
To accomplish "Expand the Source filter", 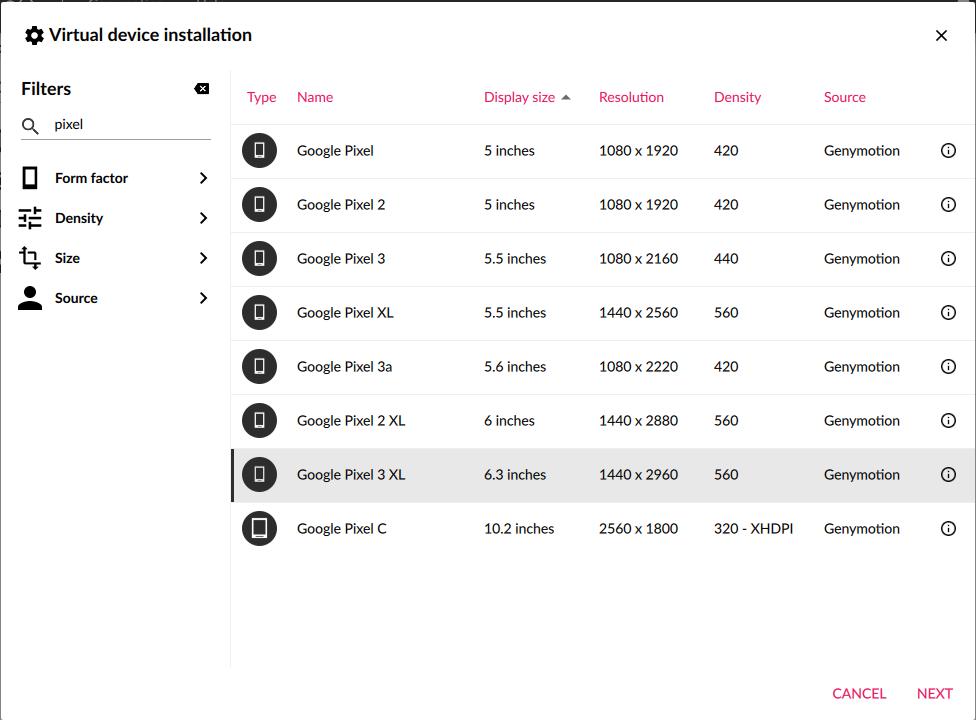I will coord(203,298).
